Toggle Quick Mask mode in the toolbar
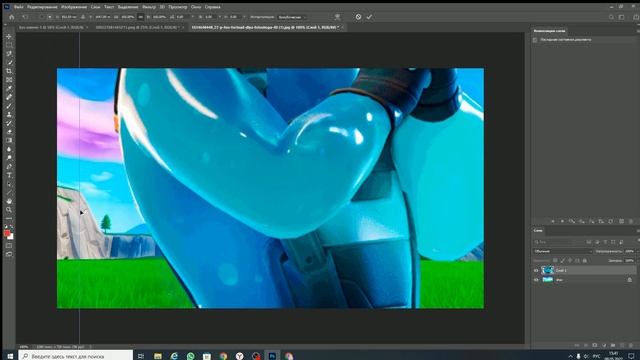This screenshot has height=360, width=640. [9, 246]
